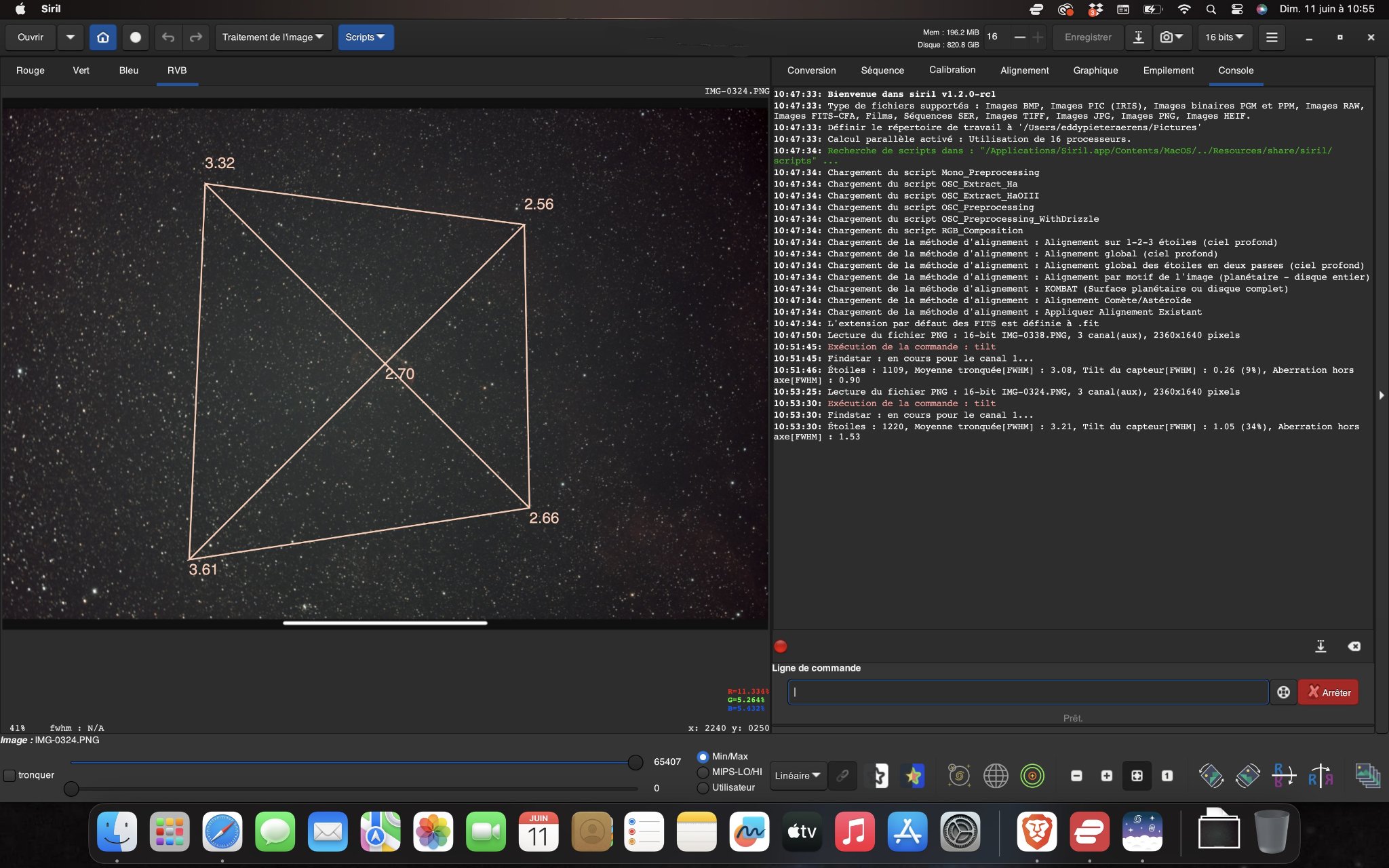Rotate image clockwise icon
The width and height of the screenshot is (1389, 868).
pyautogui.click(x=1247, y=775)
